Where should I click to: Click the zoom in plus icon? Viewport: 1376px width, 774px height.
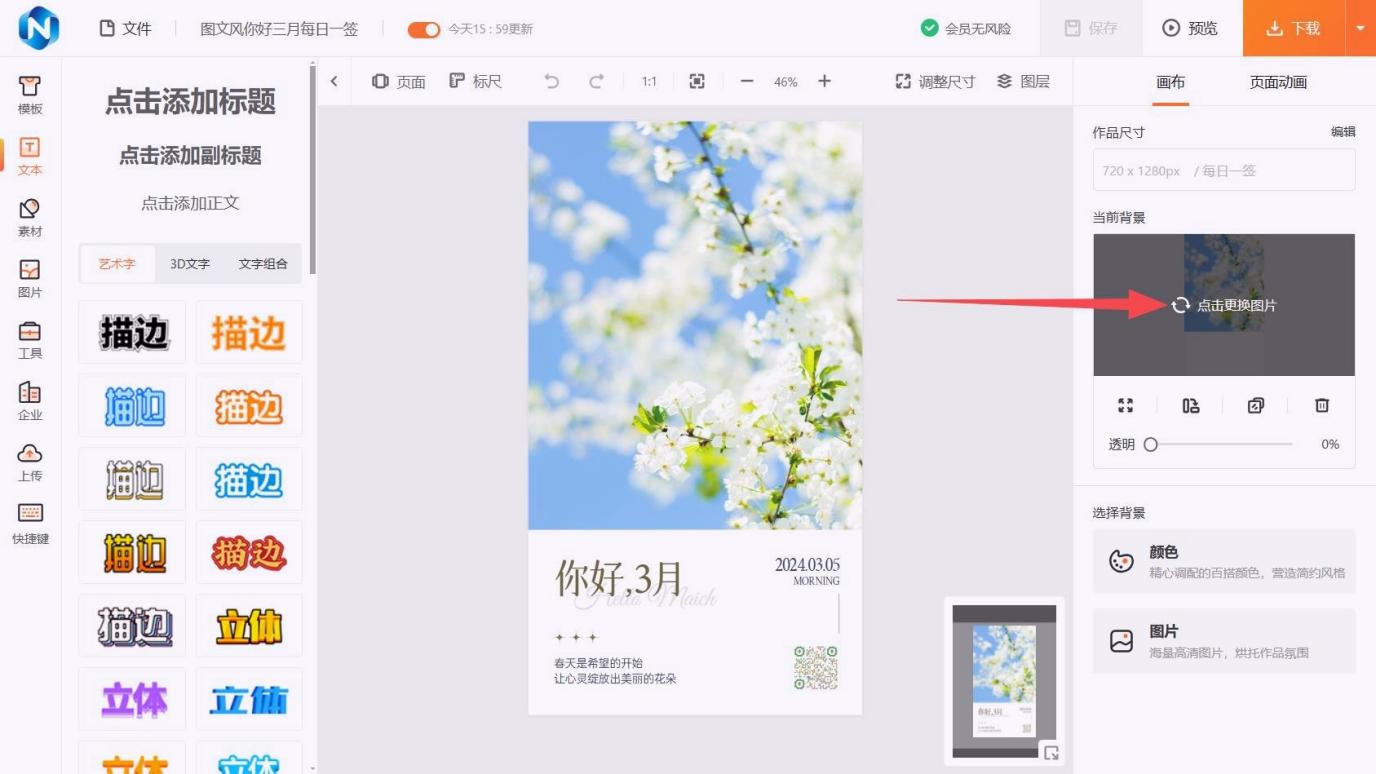(824, 82)
